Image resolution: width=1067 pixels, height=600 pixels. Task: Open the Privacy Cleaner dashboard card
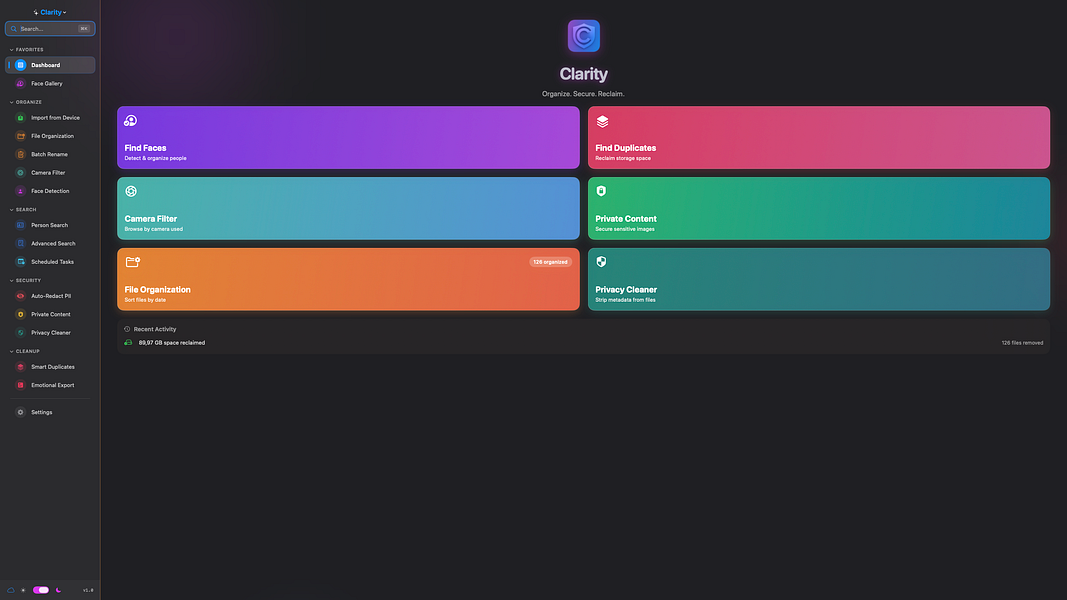[819, 279]
